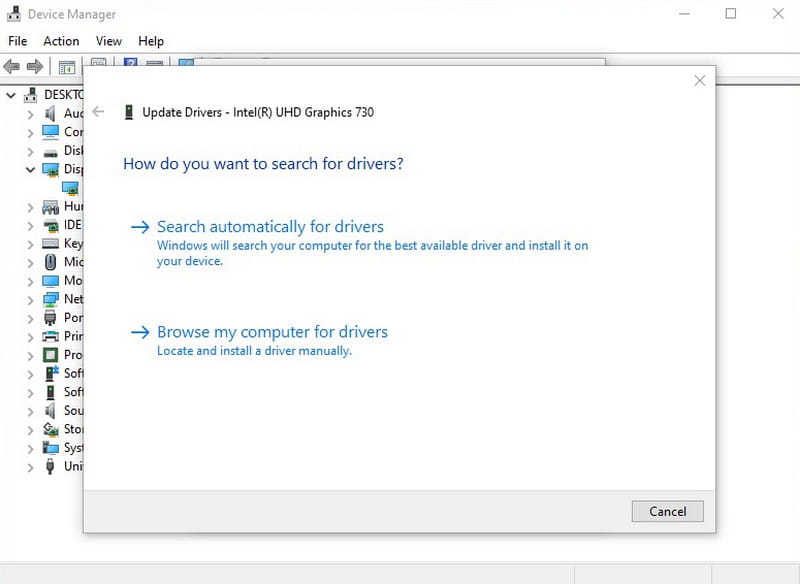Viewport: 800px width, 584px height.
Task: Open the Action menu
Action: pyautogui.click(x=61, y=41)
